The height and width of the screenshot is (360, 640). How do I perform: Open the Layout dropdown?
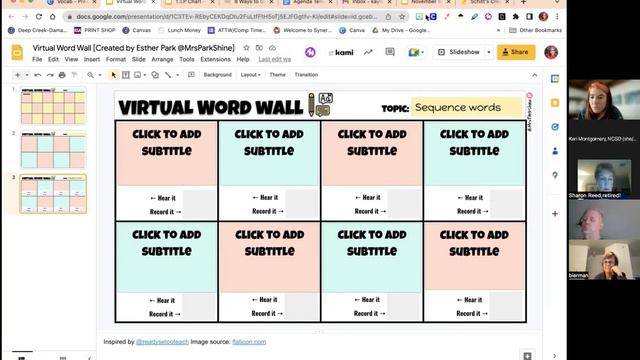(x=250, y=75)
